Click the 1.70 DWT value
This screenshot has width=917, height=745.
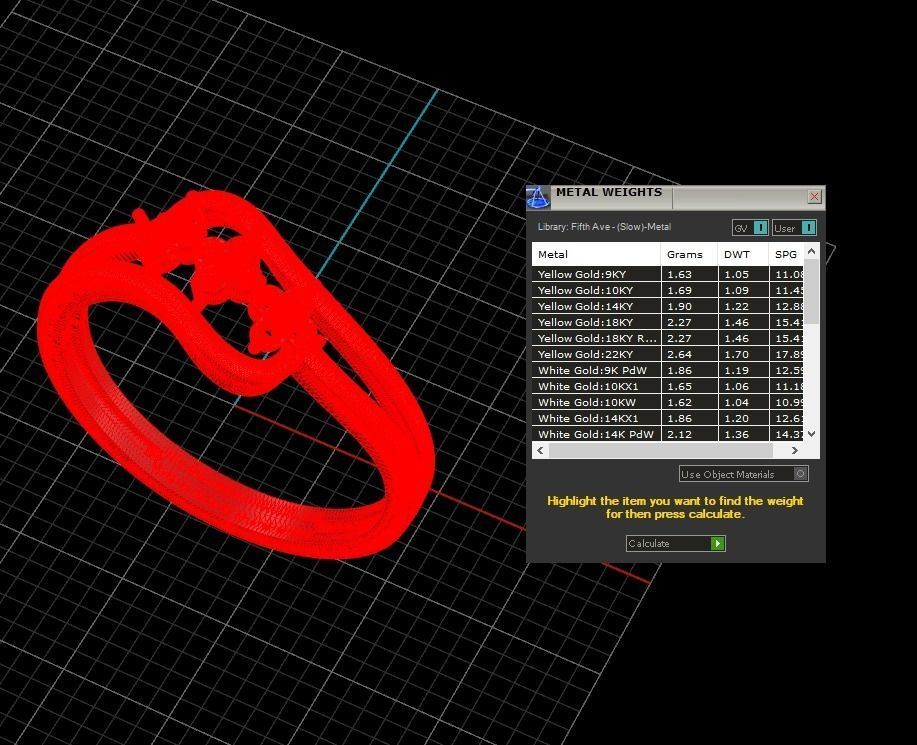coord(736,354)
